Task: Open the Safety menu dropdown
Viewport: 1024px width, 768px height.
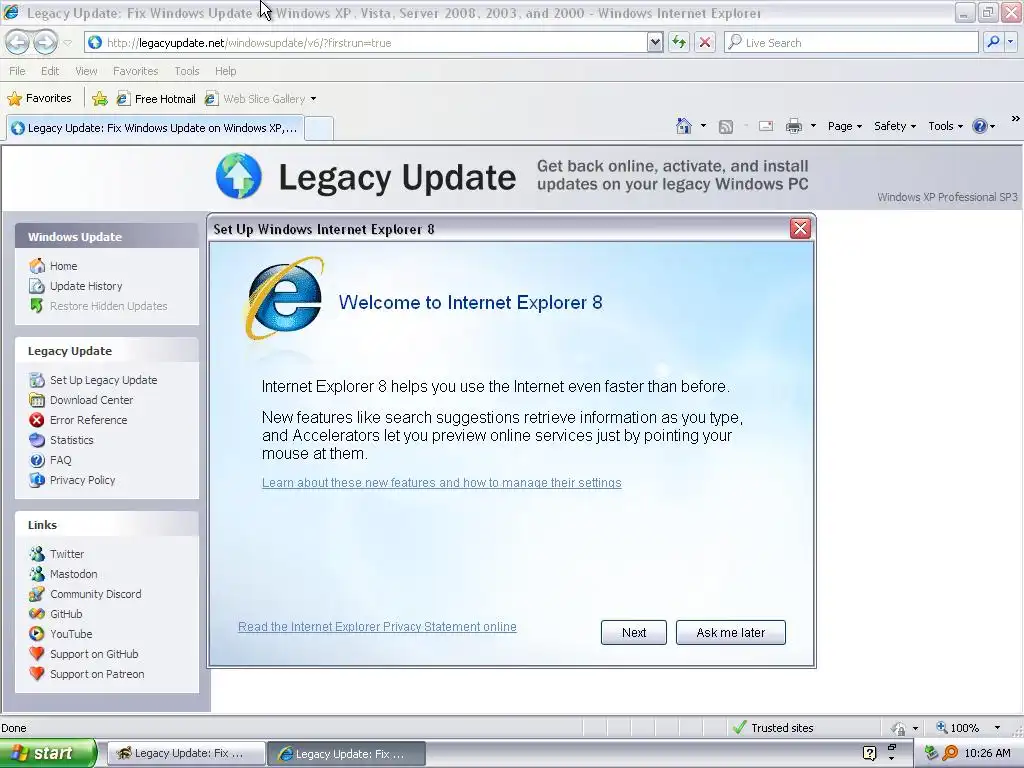Action: coord(895,126)
